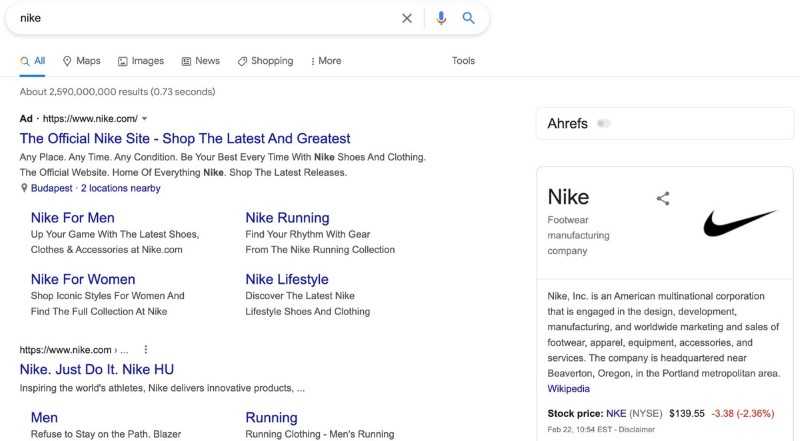This screenshot has height=441, width=800.
Task: Click the location pin beside Budapest
Action: click(x=23, y=188)
